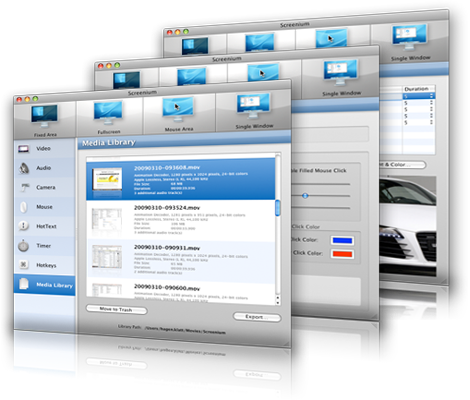Click Move to Trash button
This screenshot has width=470, height=400.
point(116,309)
